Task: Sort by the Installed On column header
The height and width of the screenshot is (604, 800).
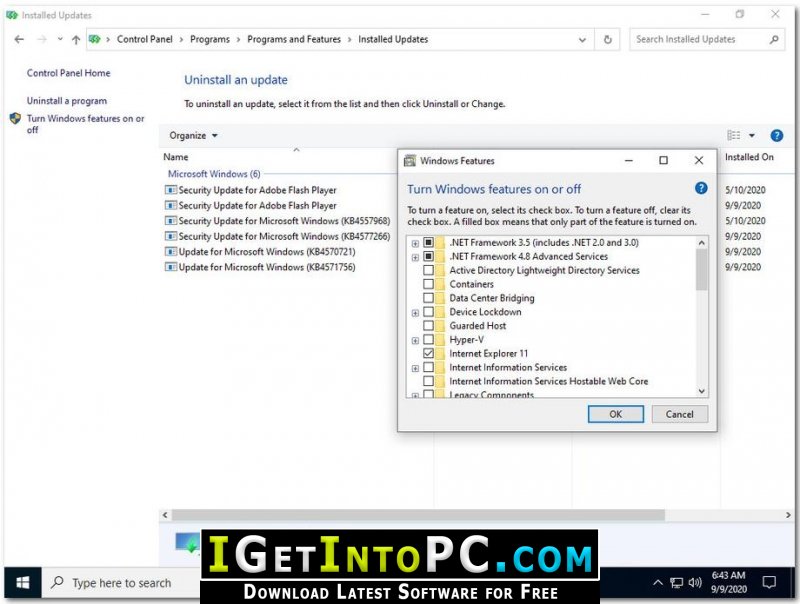Action: point(749,157)
